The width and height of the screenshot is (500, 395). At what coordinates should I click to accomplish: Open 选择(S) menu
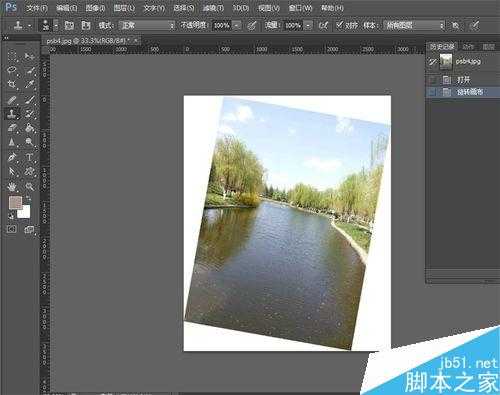point(184,8)
